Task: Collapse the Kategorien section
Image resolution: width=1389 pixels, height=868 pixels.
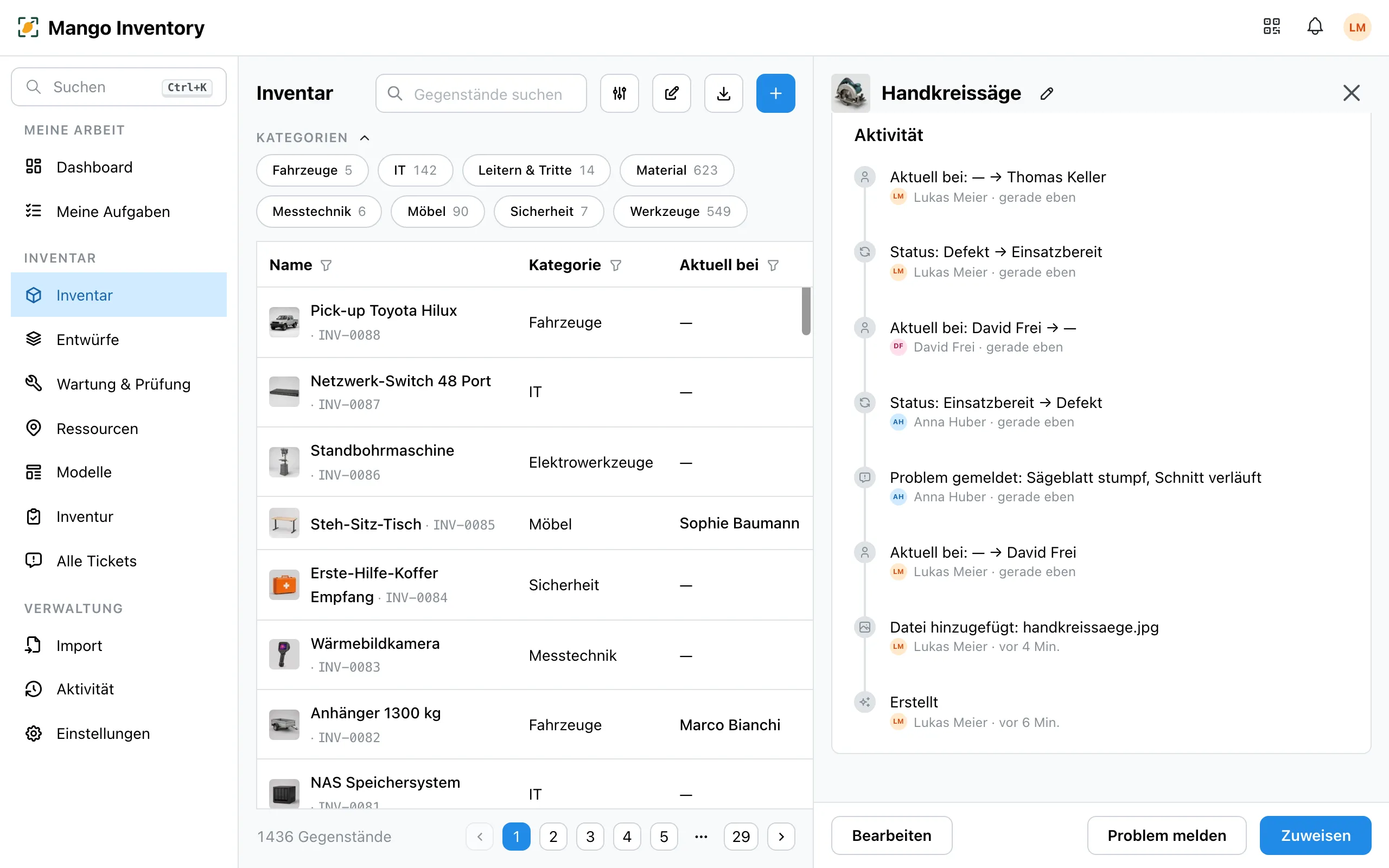Action: coord(365,138)
